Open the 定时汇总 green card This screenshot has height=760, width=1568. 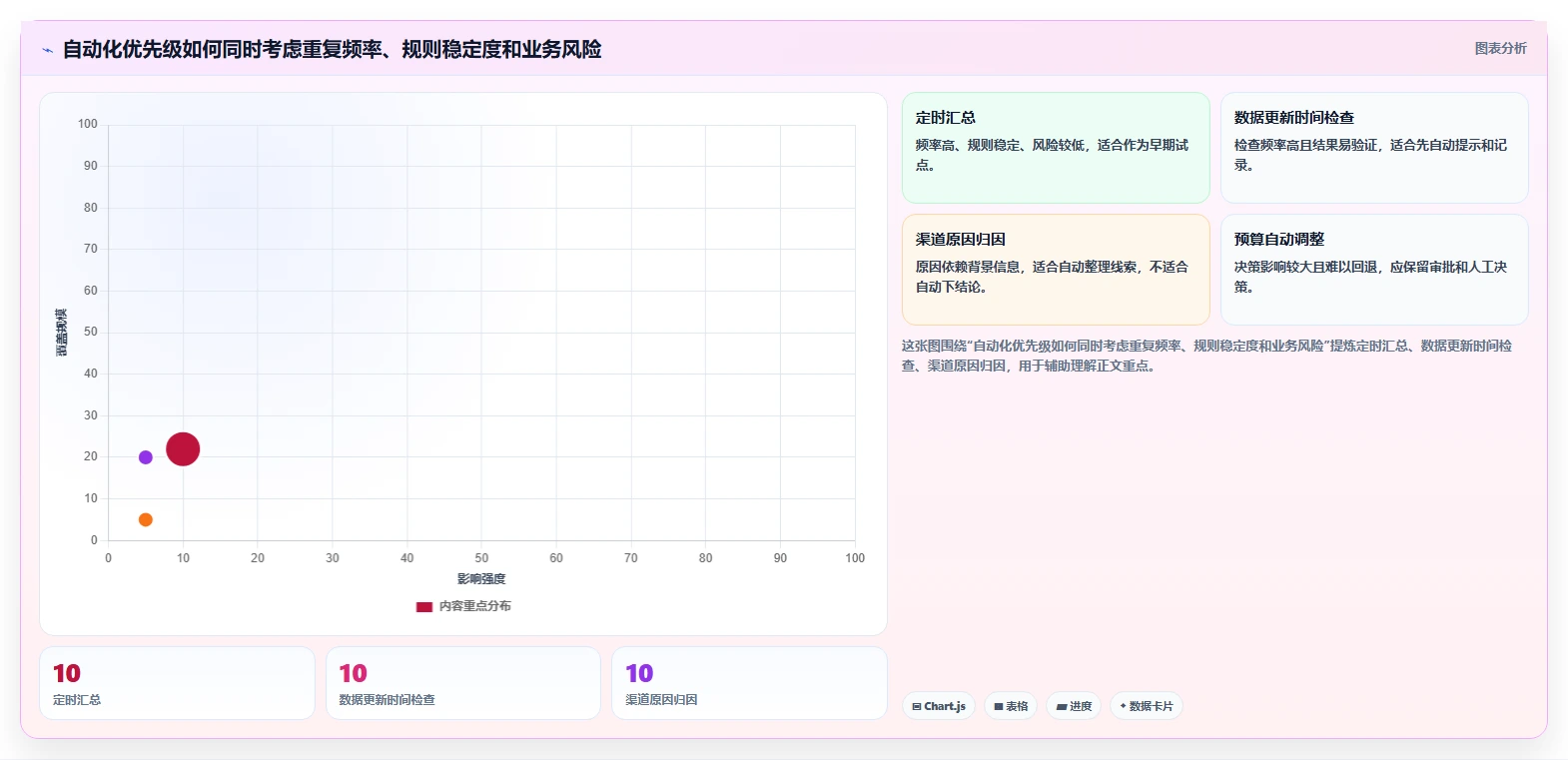click(1056, 148)
